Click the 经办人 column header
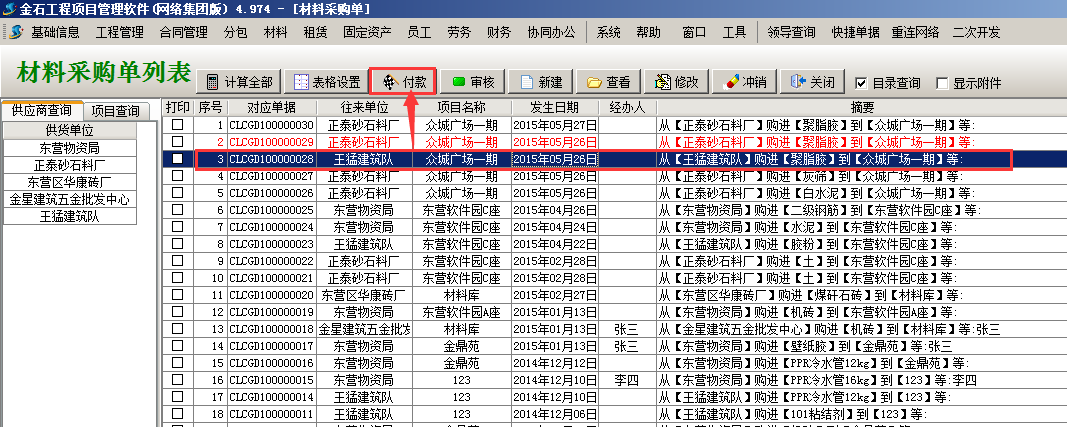Screen dimensions: 1067x427 click(627, 108)
